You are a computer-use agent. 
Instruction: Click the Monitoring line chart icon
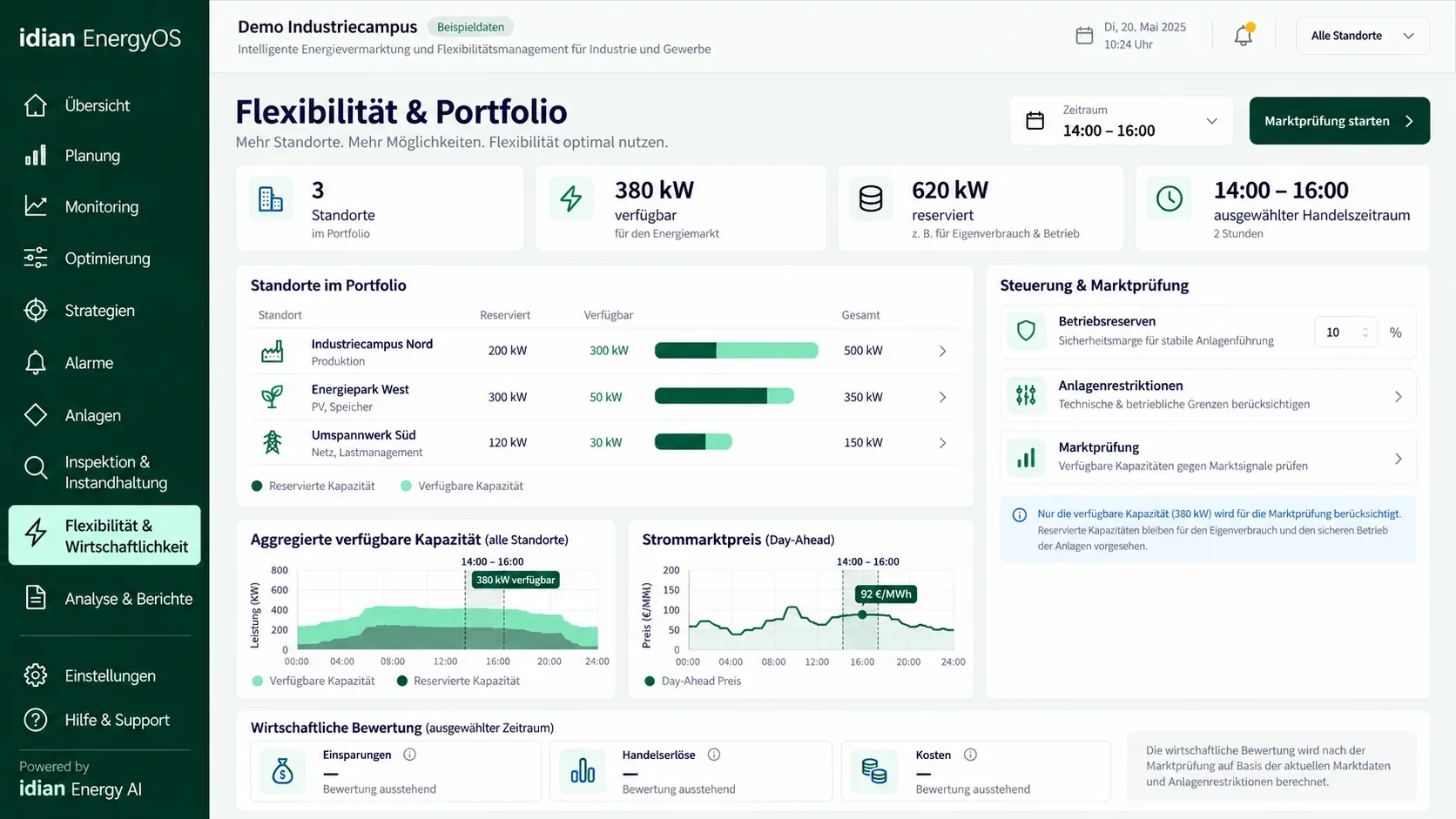36,206
